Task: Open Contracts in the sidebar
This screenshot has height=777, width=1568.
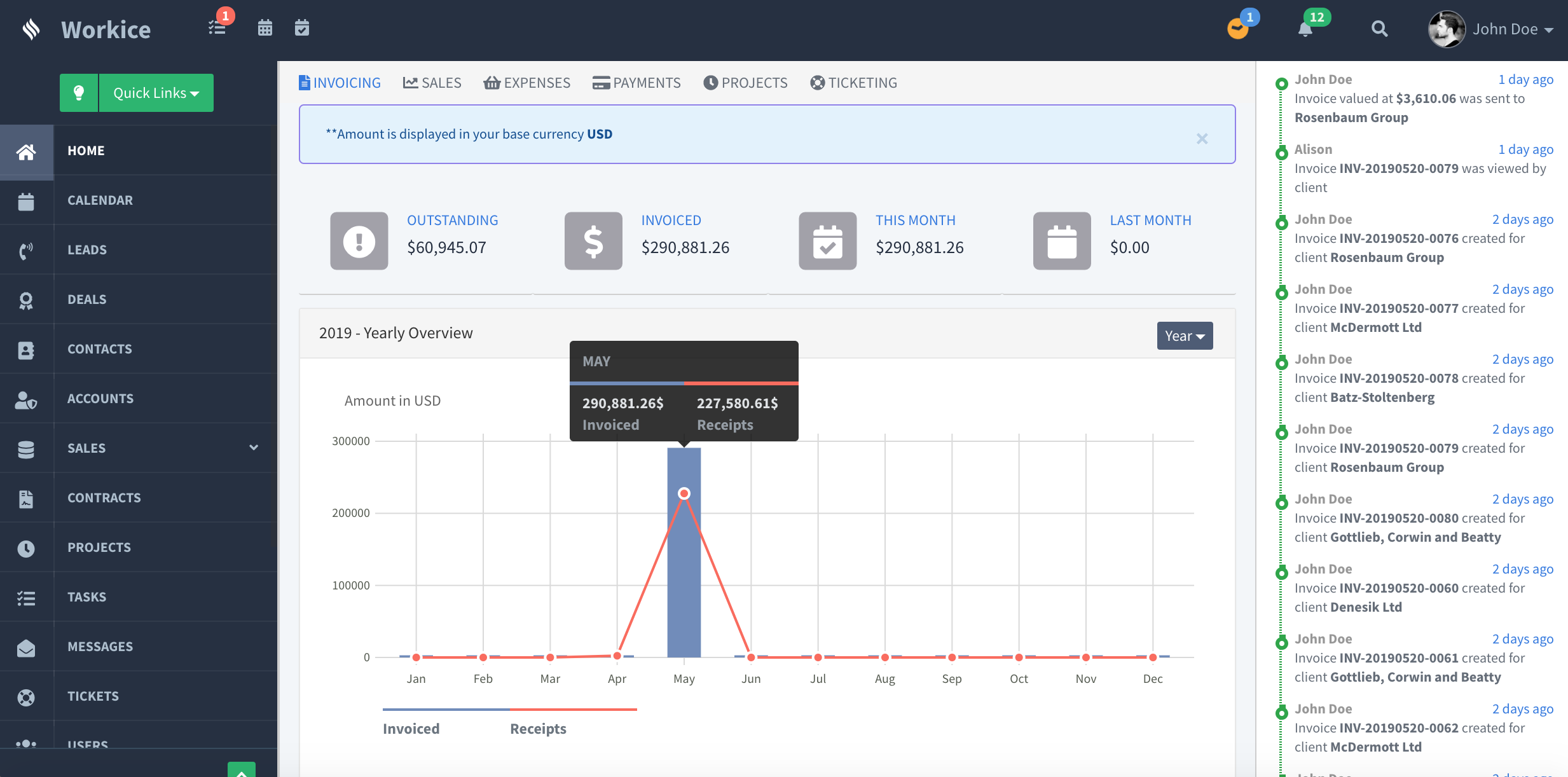Action: (x=104, y=498)
